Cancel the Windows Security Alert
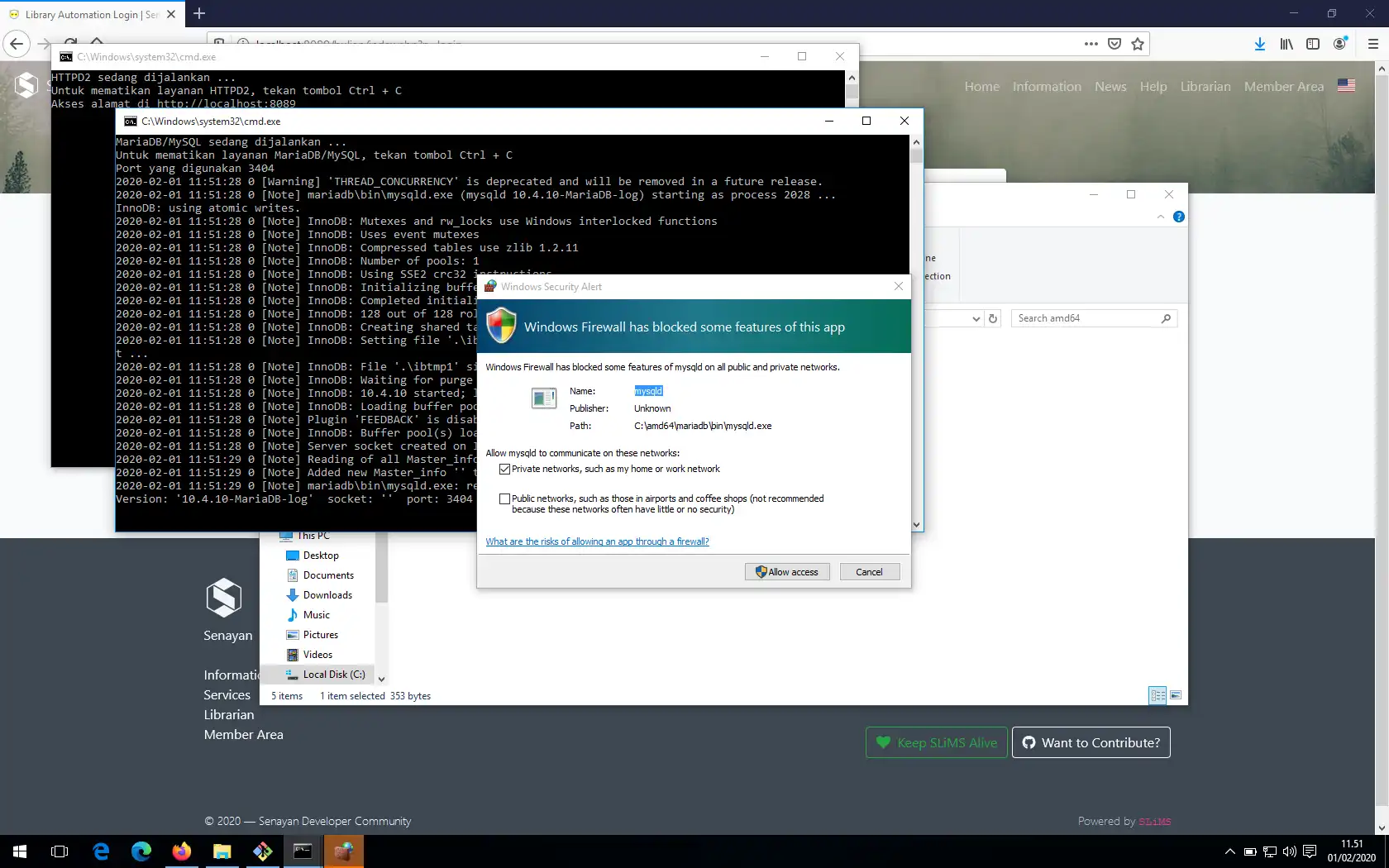 pyautogui.click(x=869, y=572)
